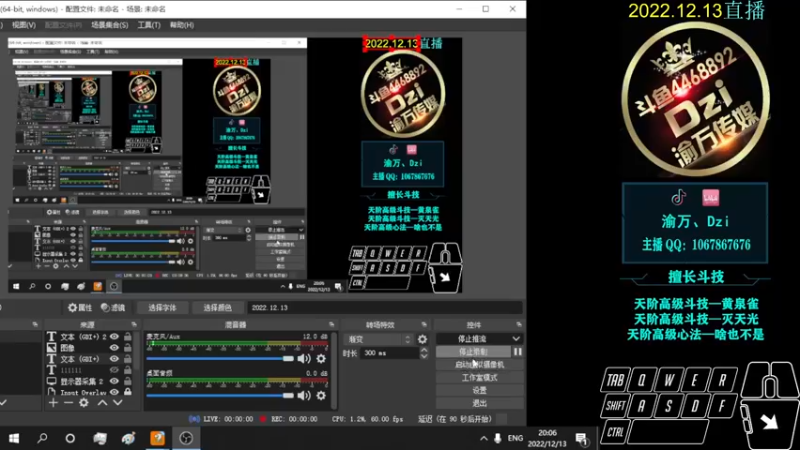The width and height of the screenshot is (800, 450).
Task: Click microphone icon in system tray
Action: point(497,438)
